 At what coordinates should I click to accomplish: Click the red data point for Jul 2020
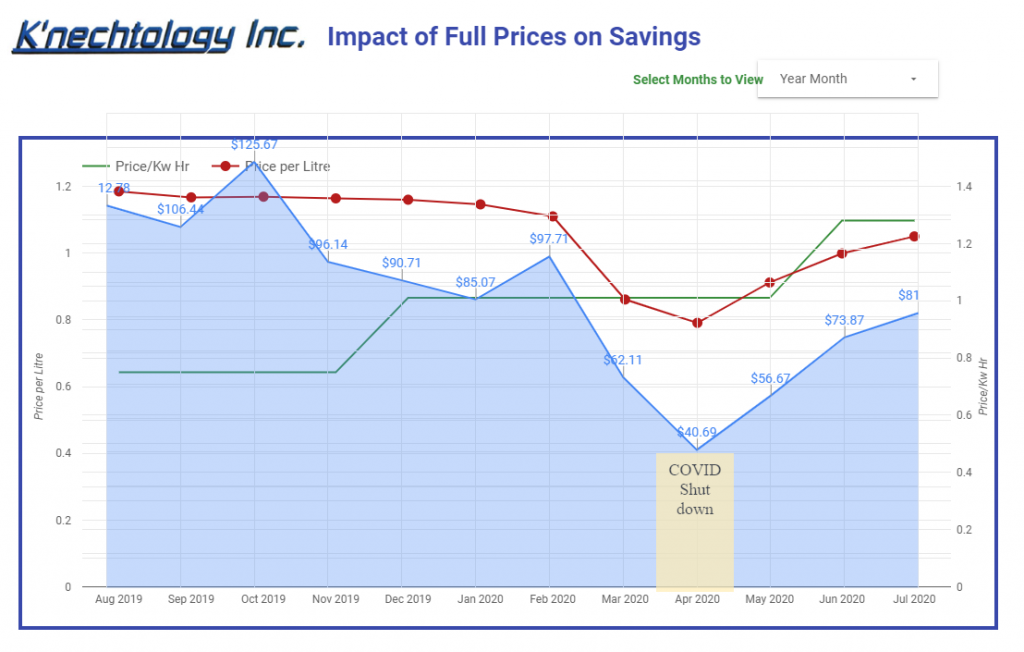tap(914, 237)
